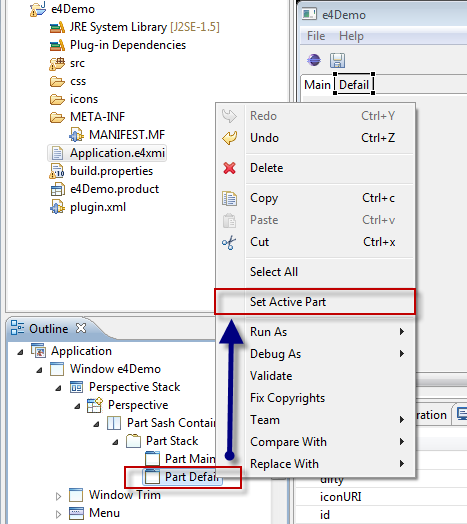This screenshot has height=524, width=467.
Task: Click the Undo arrow icon in context menu
Action: pyautogui.click(x=230, y=138)
